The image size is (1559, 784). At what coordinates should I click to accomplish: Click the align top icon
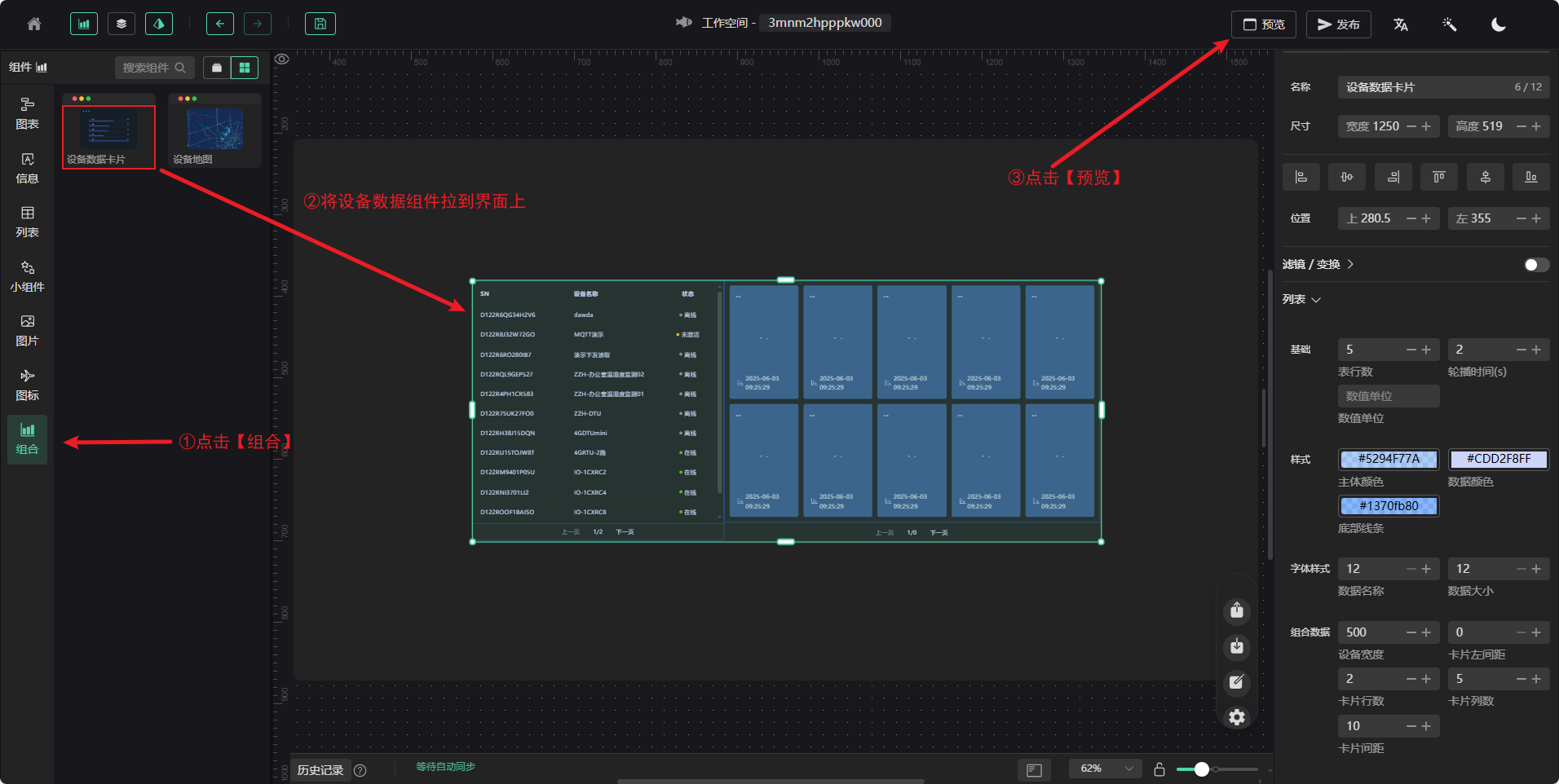(x=1438, y=177)
